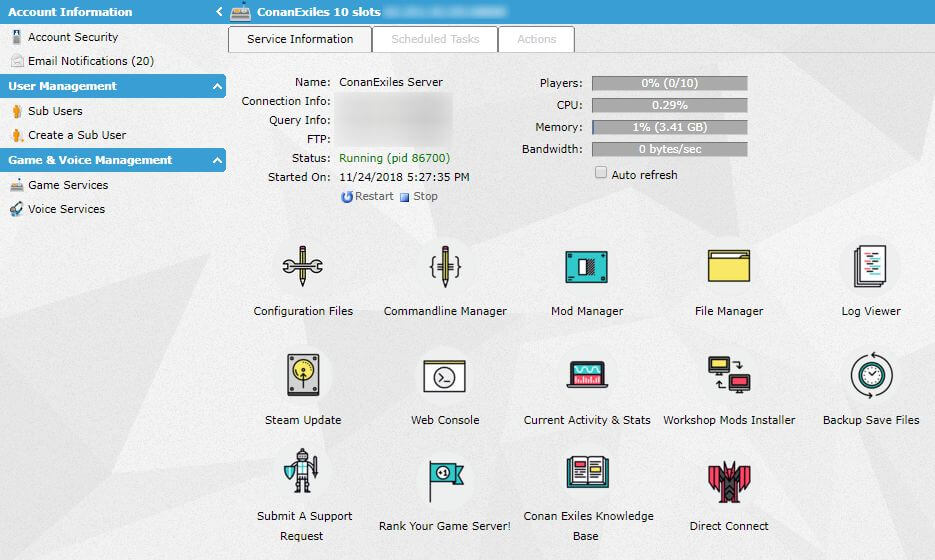Open the Log Viewer
The image size is (935, 560).
point(870,267)
